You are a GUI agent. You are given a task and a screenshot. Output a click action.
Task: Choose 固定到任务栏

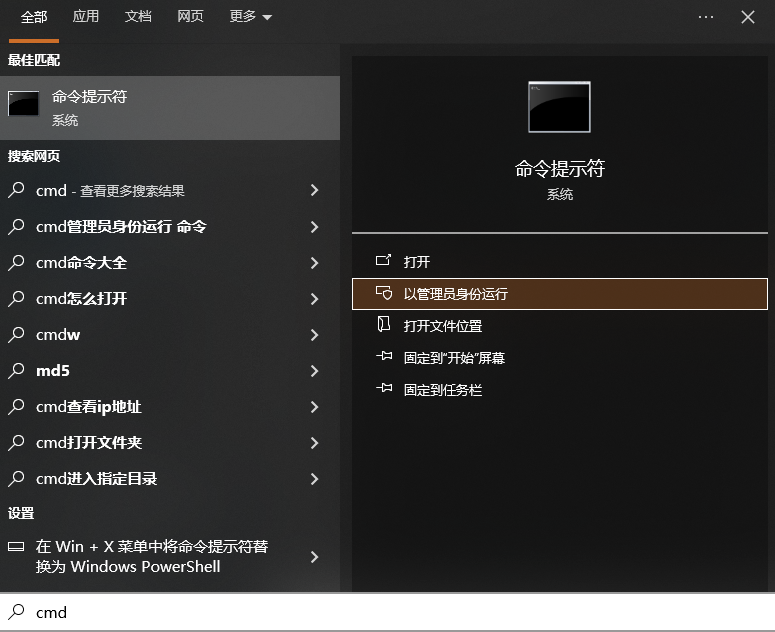pyautogui.click(x=560, y=390)
